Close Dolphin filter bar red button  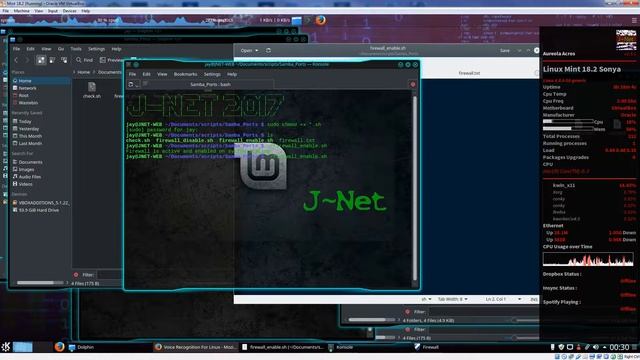(x=76, y=275)
